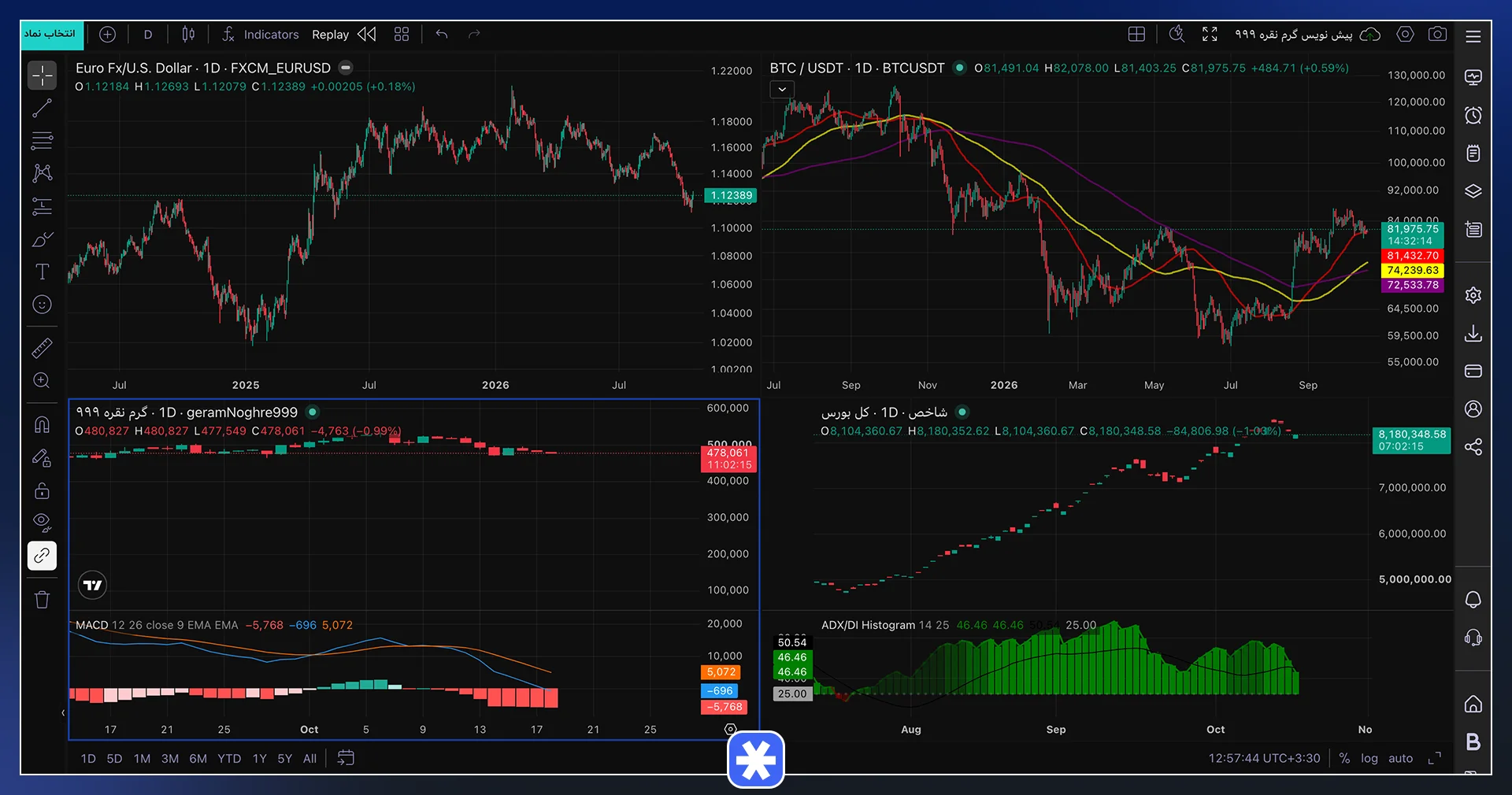Toggle the link drawings tool

click(x=42, y=556)
